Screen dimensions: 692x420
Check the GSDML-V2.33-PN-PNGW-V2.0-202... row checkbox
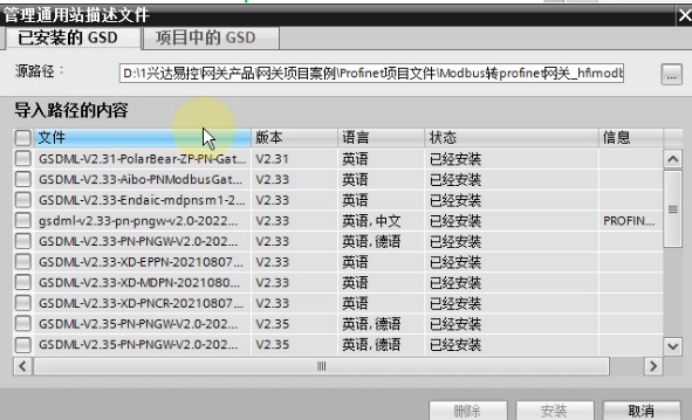[x=23, y=241]
